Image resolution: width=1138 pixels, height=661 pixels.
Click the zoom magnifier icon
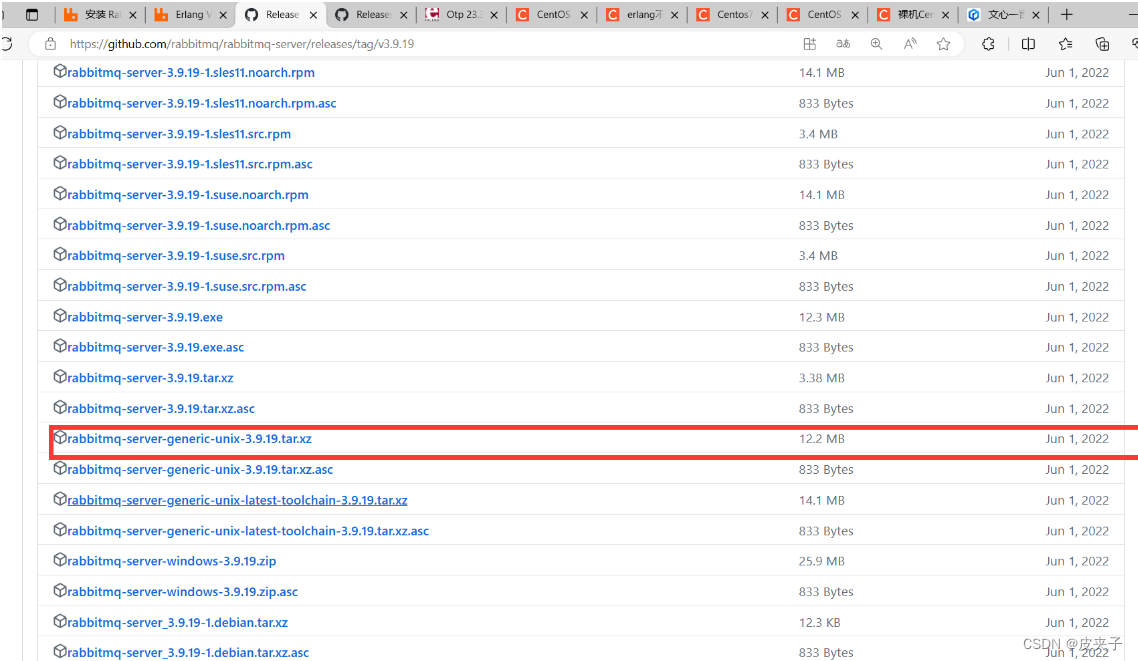[x=877, y=44]
